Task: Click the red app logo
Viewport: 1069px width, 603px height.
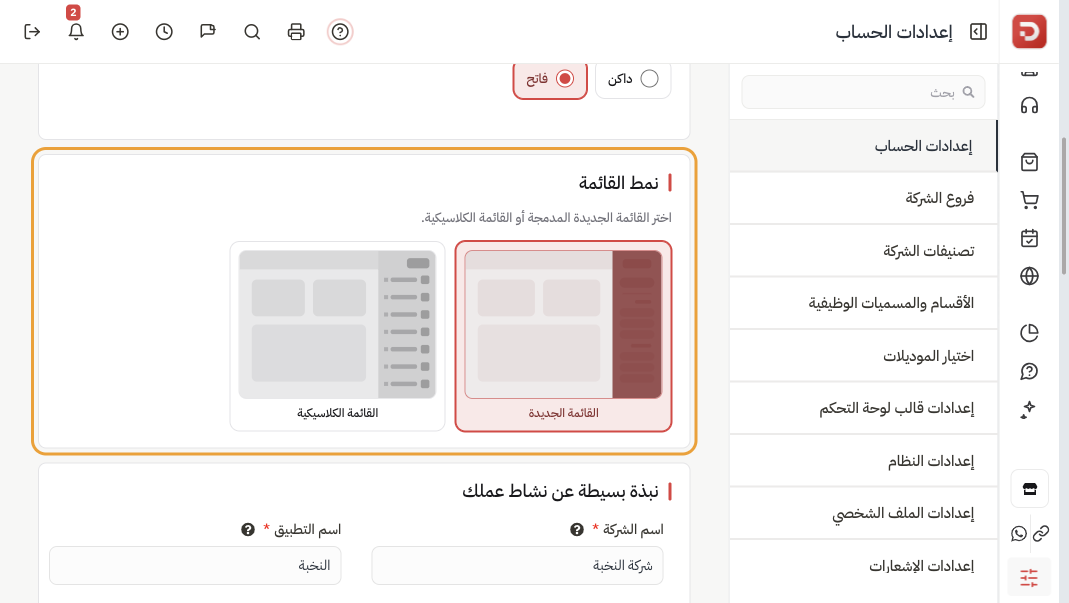Action: (1029, 31)
